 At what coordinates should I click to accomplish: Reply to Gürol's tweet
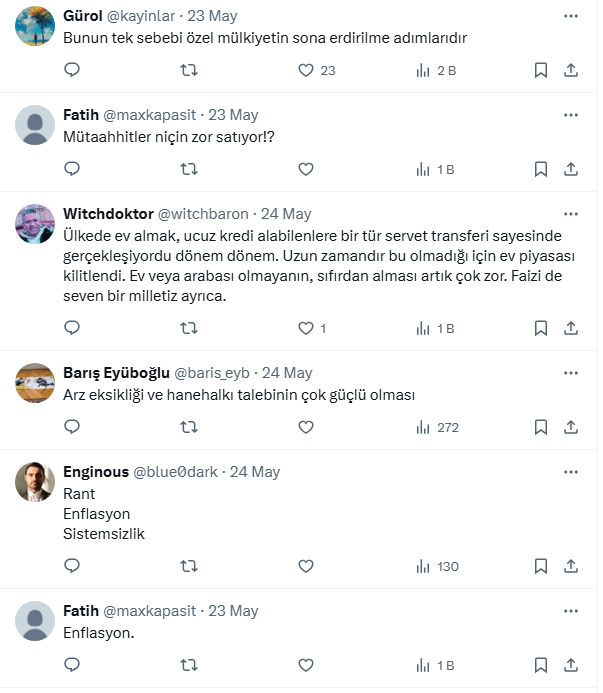point(72,70)
